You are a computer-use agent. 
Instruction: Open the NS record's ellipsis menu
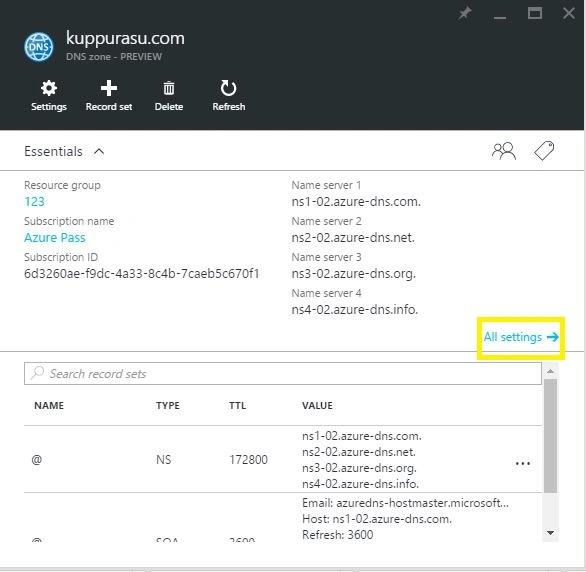click(x=522, y=463)
